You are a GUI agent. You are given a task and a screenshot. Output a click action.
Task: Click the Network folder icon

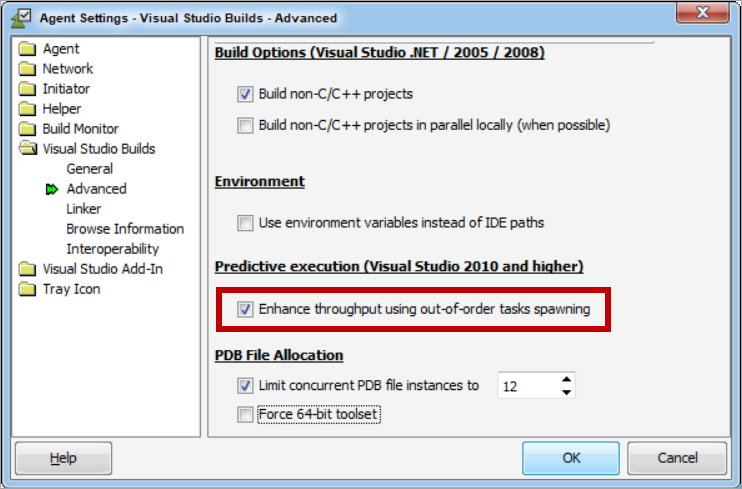(x=27, y=69)
